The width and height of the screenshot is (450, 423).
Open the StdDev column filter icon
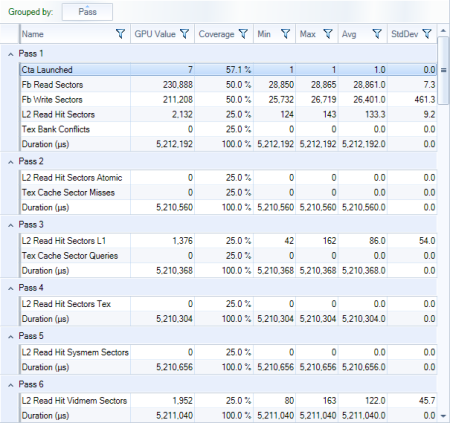427,34
